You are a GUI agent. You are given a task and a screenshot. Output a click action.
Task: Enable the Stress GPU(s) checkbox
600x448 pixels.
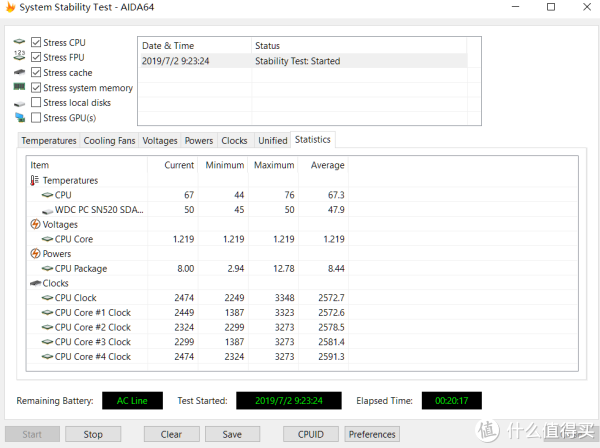(36, 117)
